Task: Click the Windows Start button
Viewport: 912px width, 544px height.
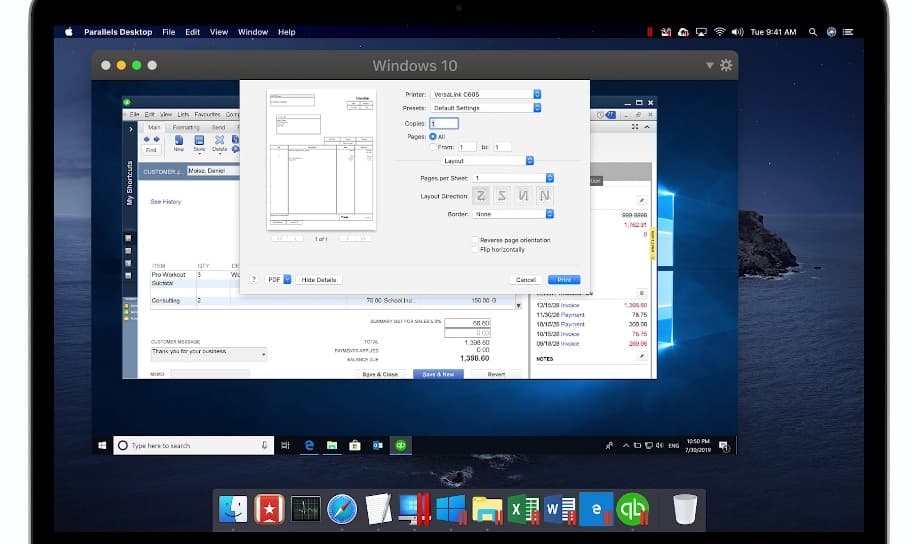Action: click(102, 446)
